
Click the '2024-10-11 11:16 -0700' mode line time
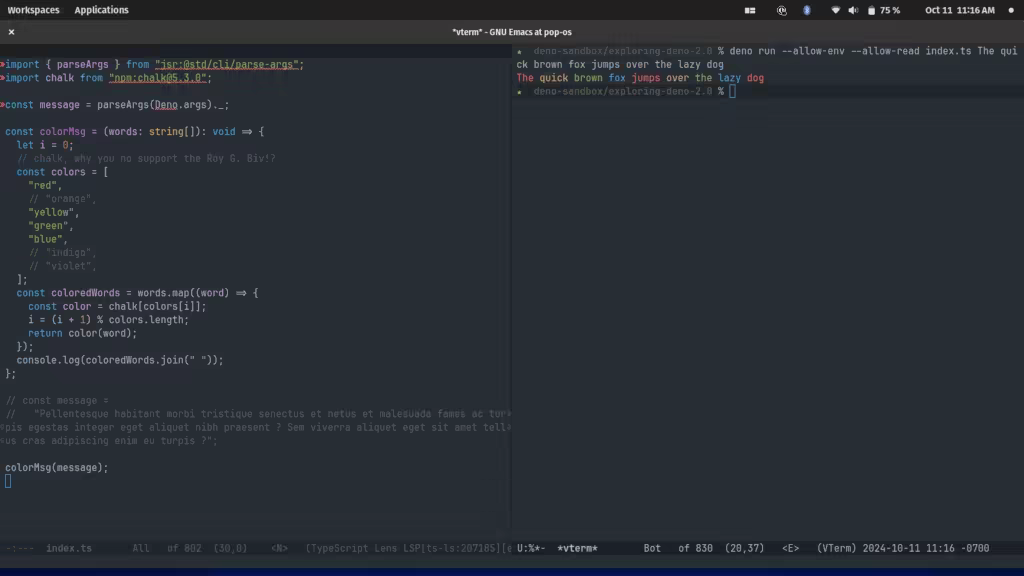(926, 548)
